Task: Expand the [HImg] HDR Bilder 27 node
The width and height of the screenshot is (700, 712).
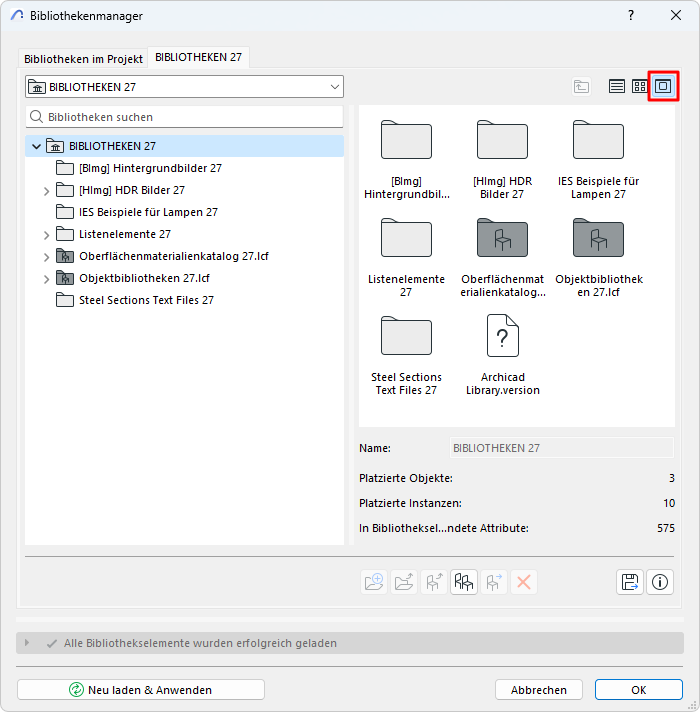Action: click(46, 191)
